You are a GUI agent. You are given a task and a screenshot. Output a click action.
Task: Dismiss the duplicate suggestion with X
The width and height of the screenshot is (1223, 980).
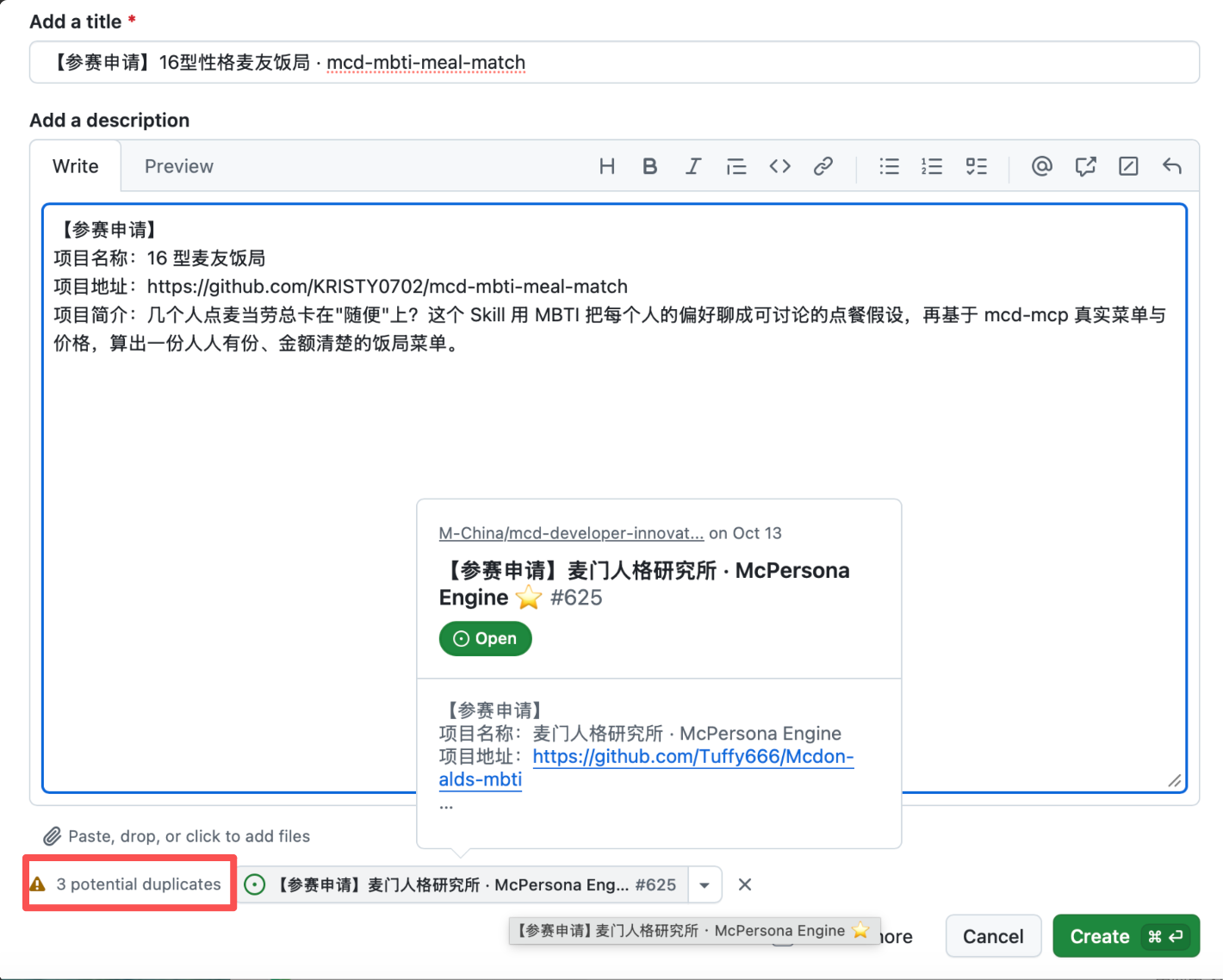[x=745, y=884]
